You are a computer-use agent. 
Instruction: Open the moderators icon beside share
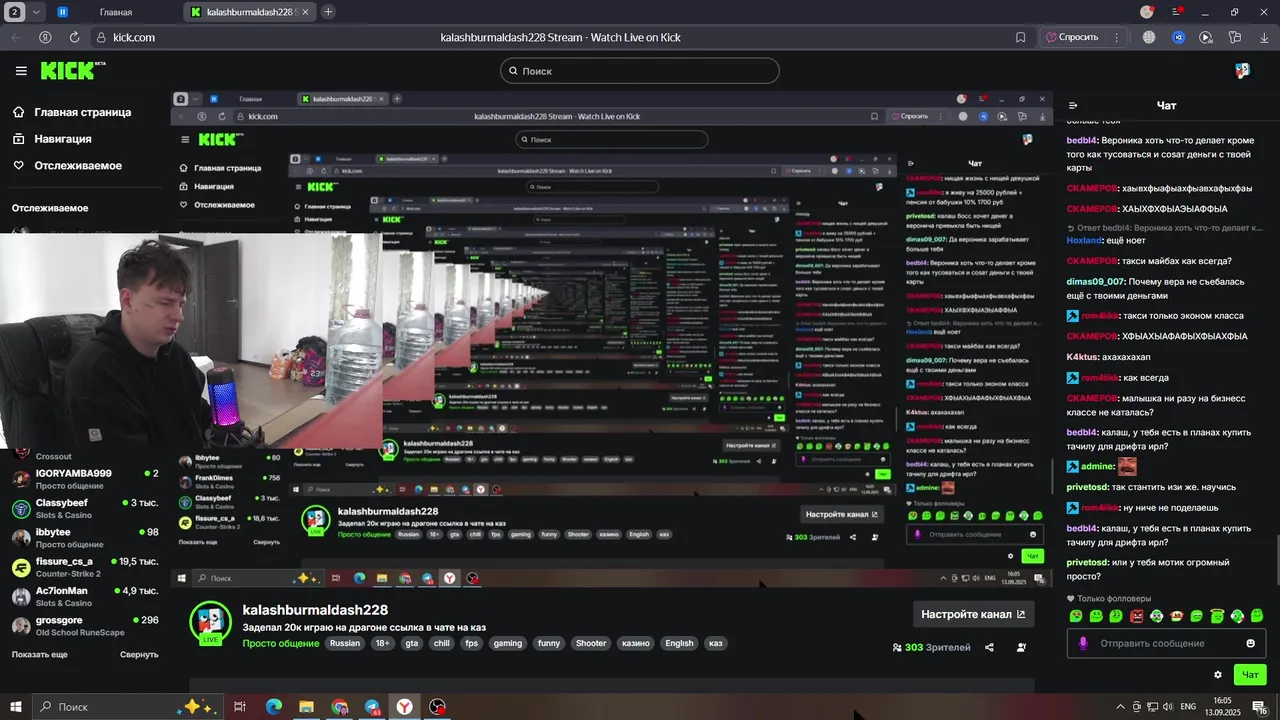1021,647
